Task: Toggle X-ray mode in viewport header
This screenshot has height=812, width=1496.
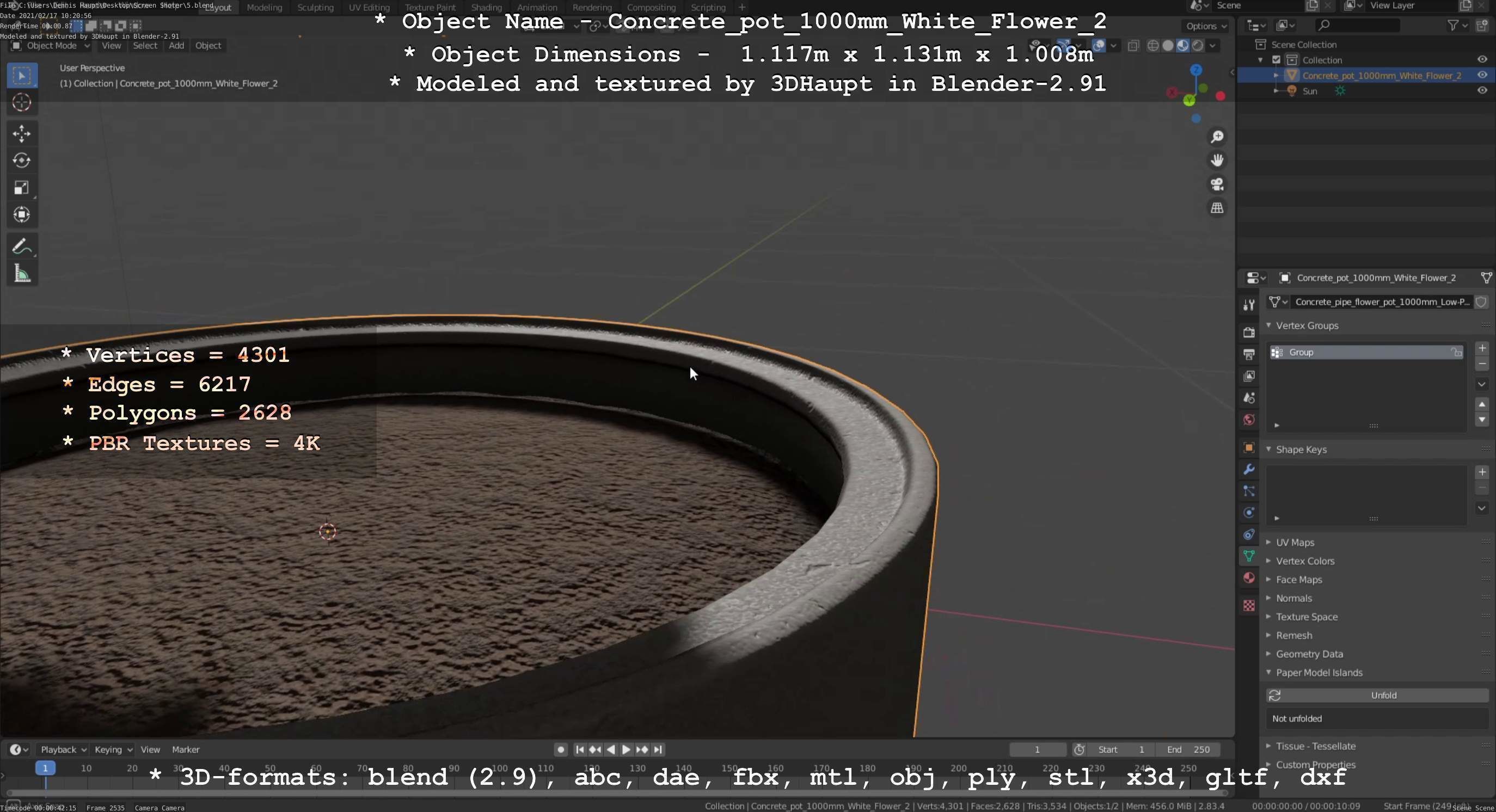Action: [x=1133, y=46]
